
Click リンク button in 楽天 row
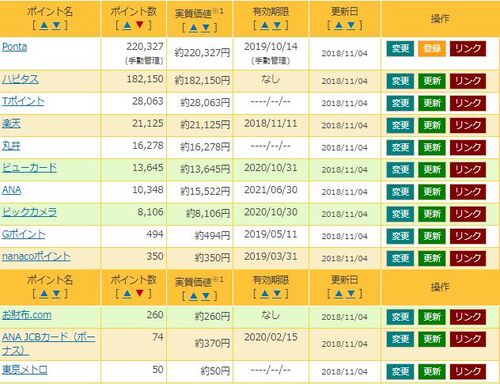468,125
